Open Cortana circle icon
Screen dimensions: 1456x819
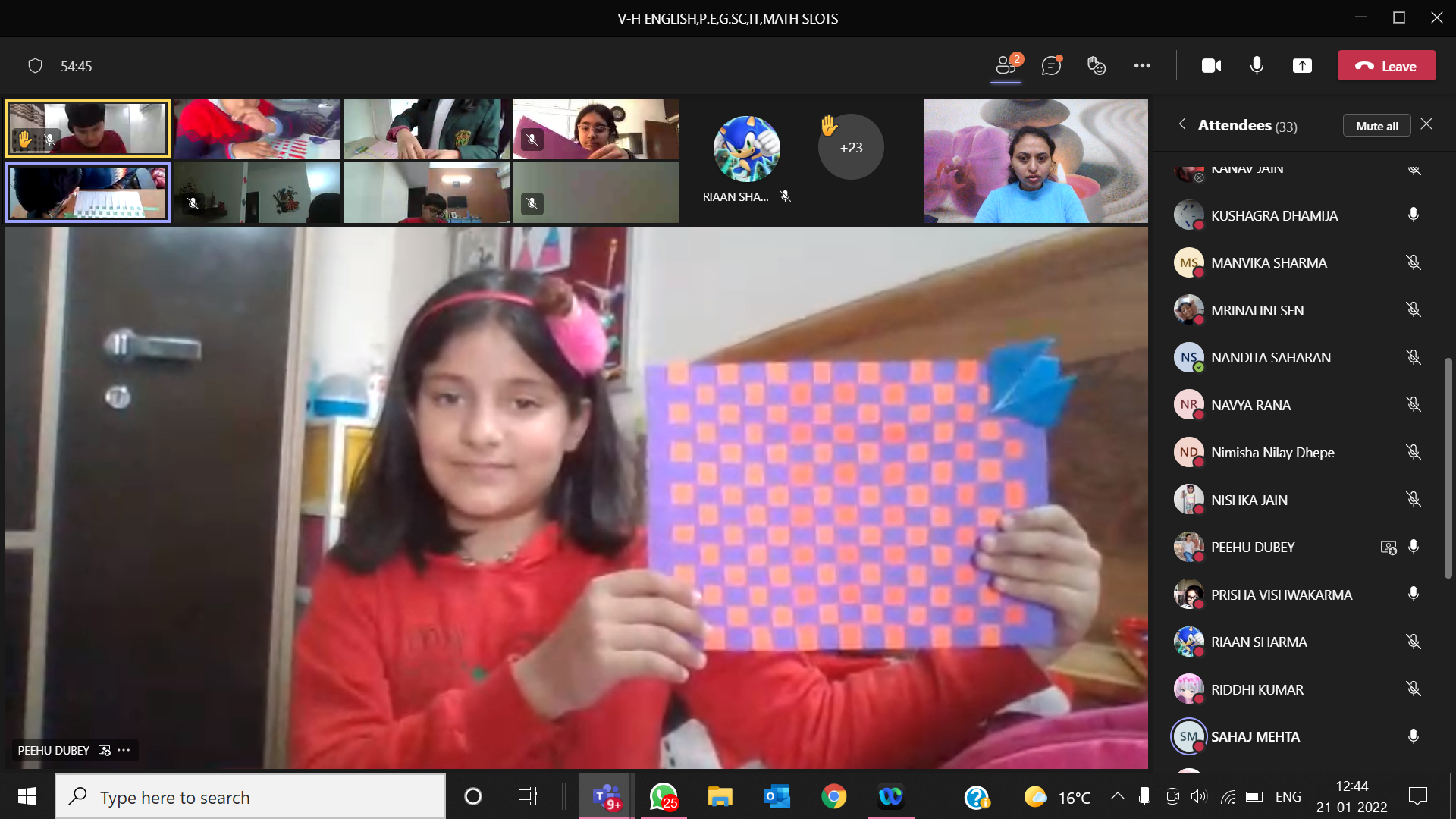(472, 796)
